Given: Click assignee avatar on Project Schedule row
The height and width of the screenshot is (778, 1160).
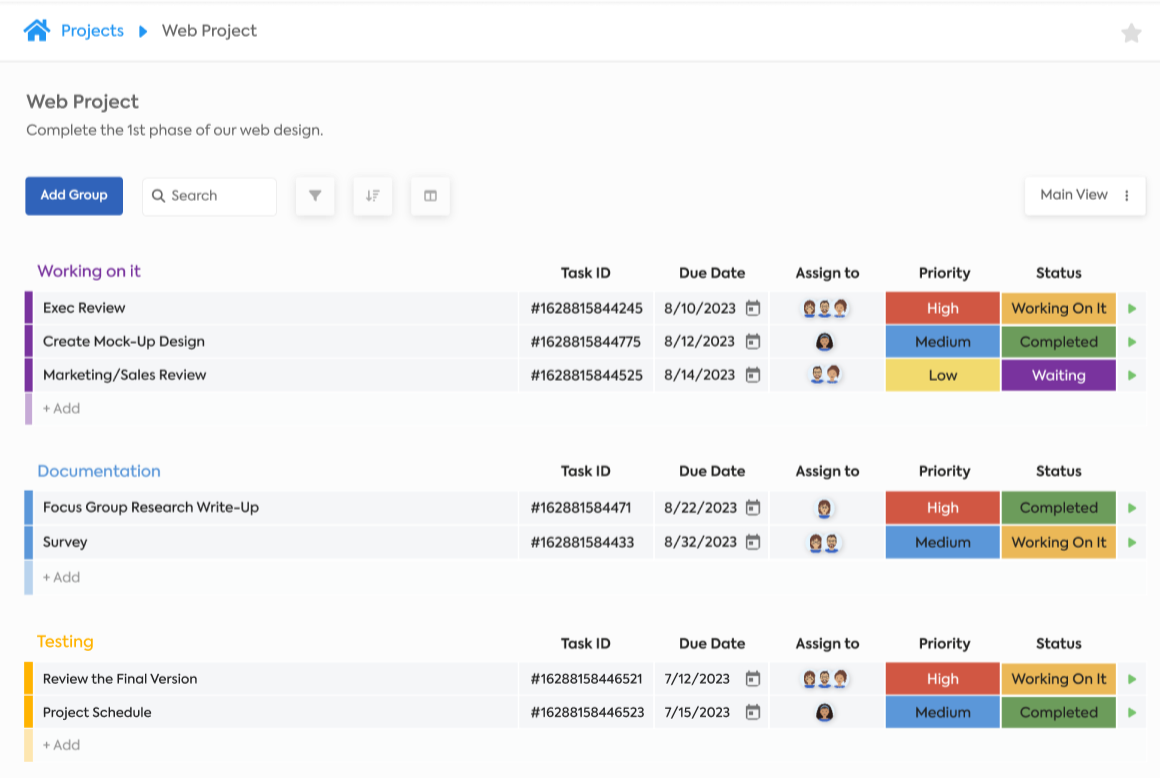Looking at the screenshot, I should coord(824,712).
